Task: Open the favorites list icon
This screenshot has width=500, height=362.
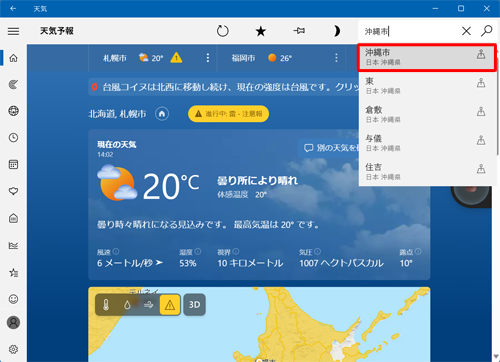Action: 13,273
